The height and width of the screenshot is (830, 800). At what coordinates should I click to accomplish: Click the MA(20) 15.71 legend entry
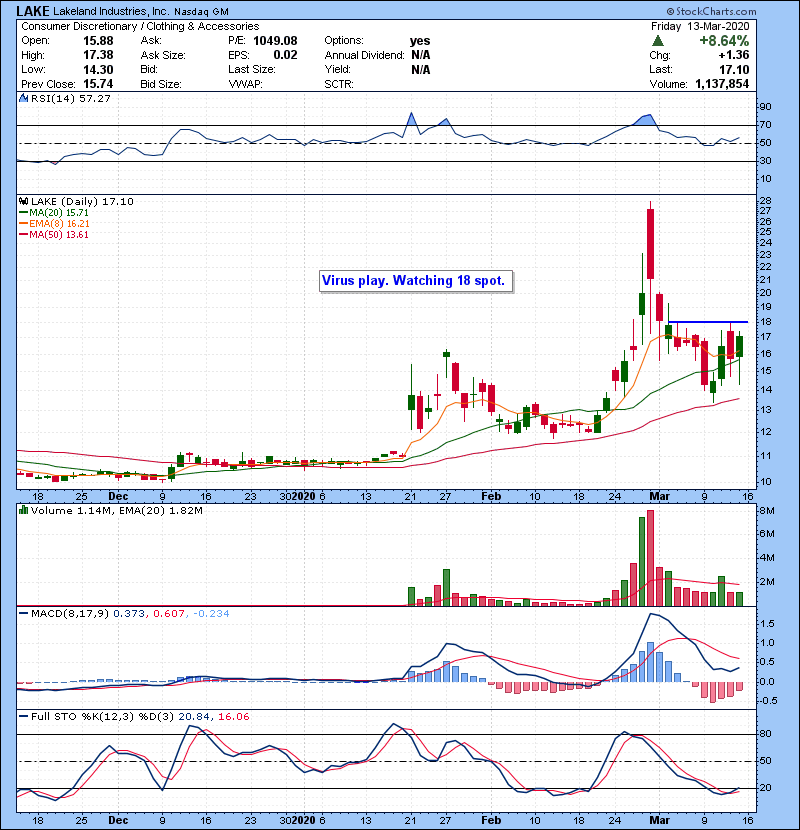click(x=55, y=213)
